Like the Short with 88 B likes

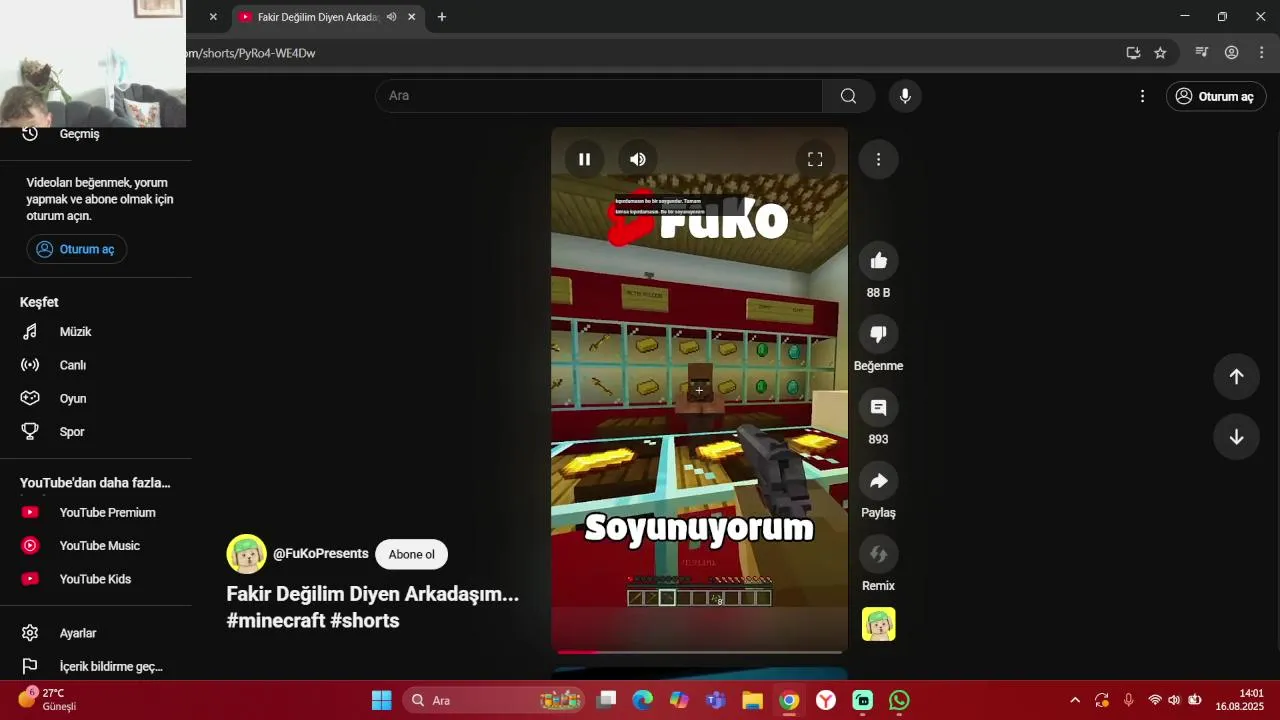878,261
